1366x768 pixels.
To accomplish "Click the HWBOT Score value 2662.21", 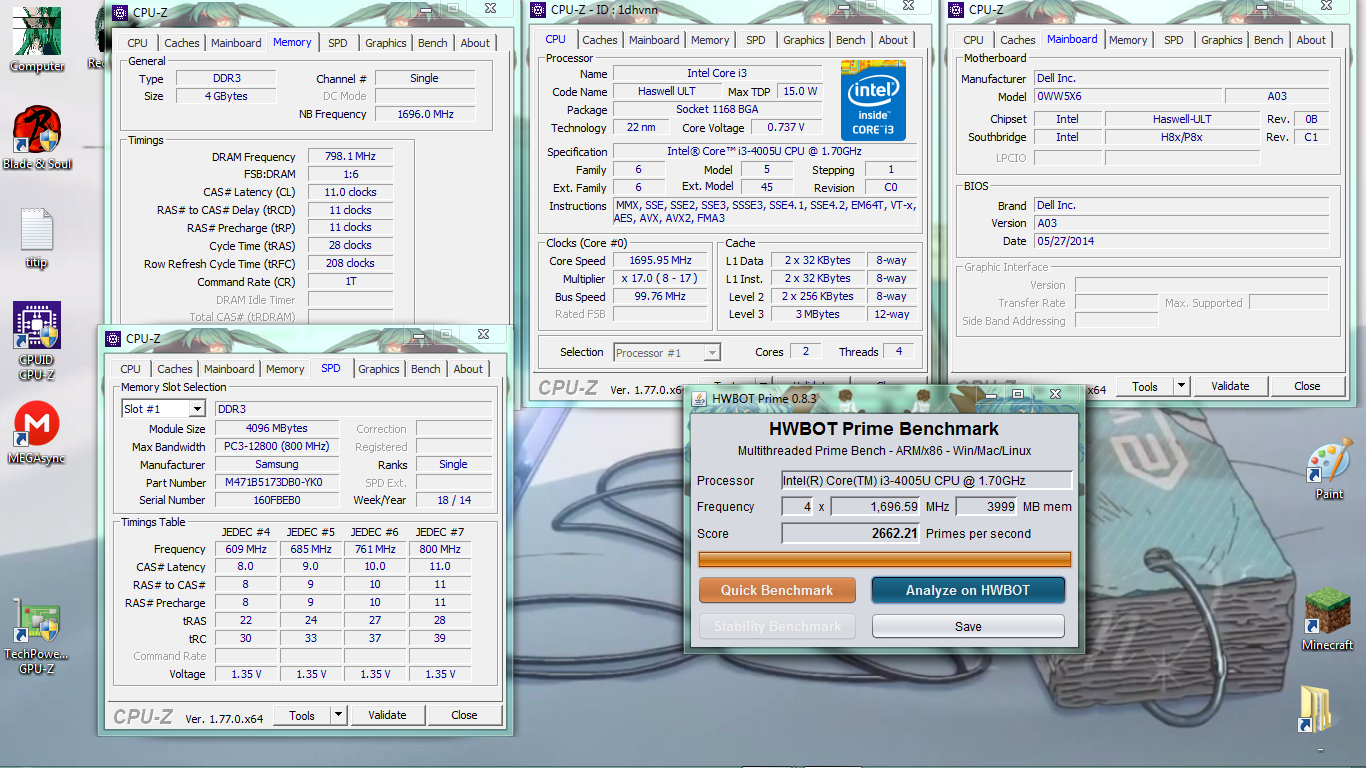I will [851, 534].
